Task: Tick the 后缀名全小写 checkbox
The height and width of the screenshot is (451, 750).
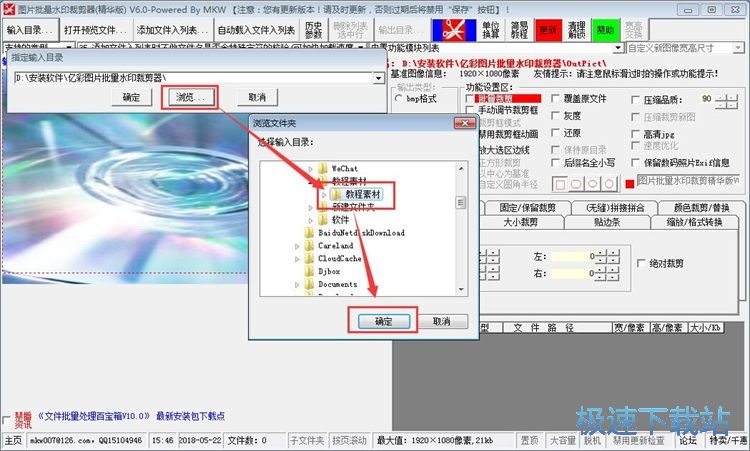Action: coord(555,163)
